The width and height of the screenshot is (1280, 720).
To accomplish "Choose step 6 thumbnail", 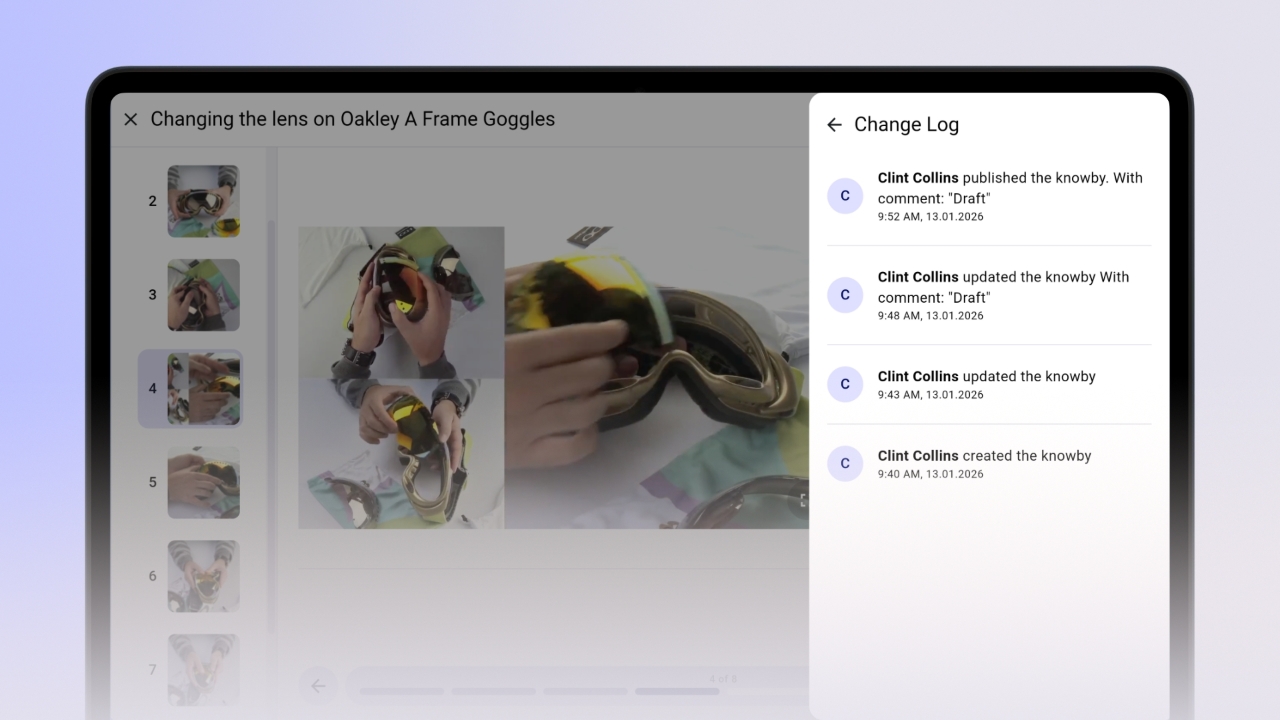I will 203,576.
